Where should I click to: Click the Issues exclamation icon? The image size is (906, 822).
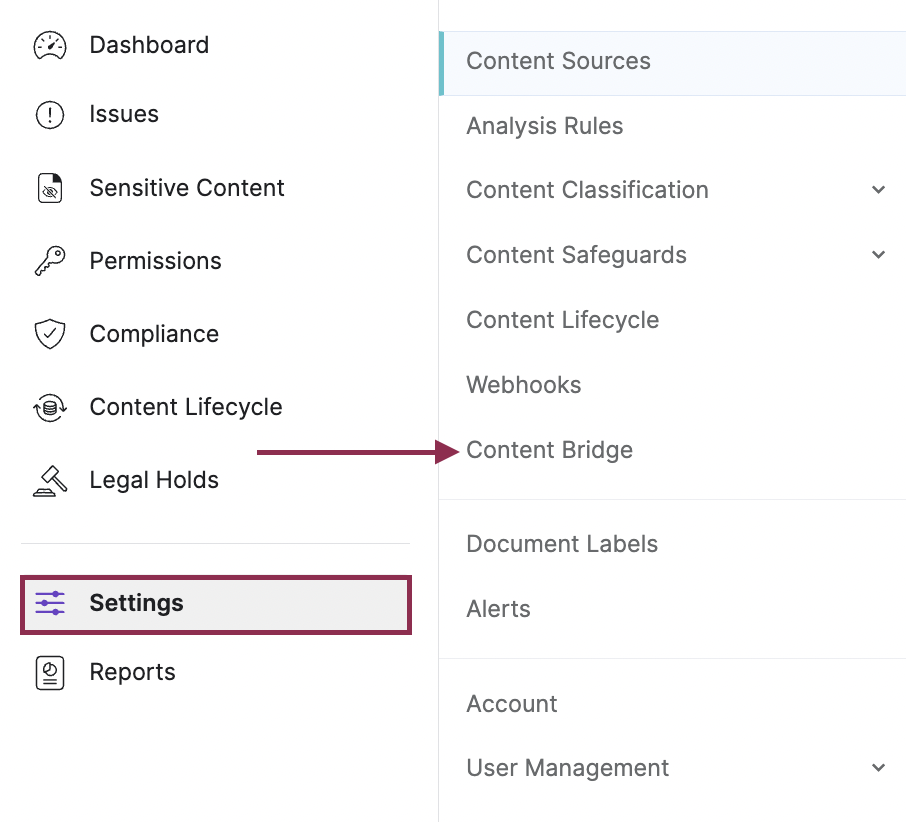[50, 115]
